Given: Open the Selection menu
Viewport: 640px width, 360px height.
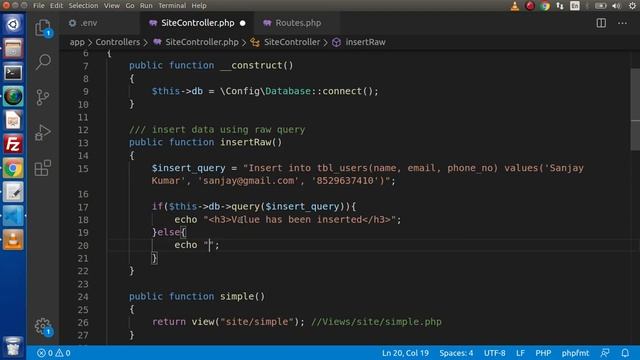Looking at the screenshot, I should click(x=83, y=6).
